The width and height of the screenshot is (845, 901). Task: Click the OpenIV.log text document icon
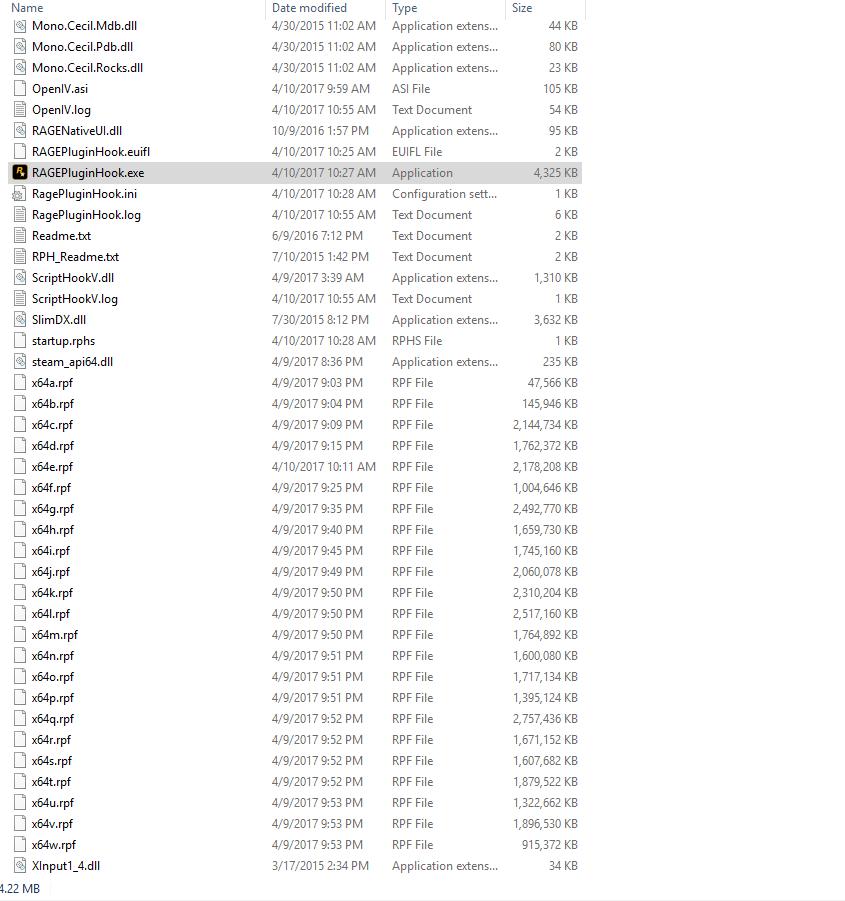[x=20, y=110]
